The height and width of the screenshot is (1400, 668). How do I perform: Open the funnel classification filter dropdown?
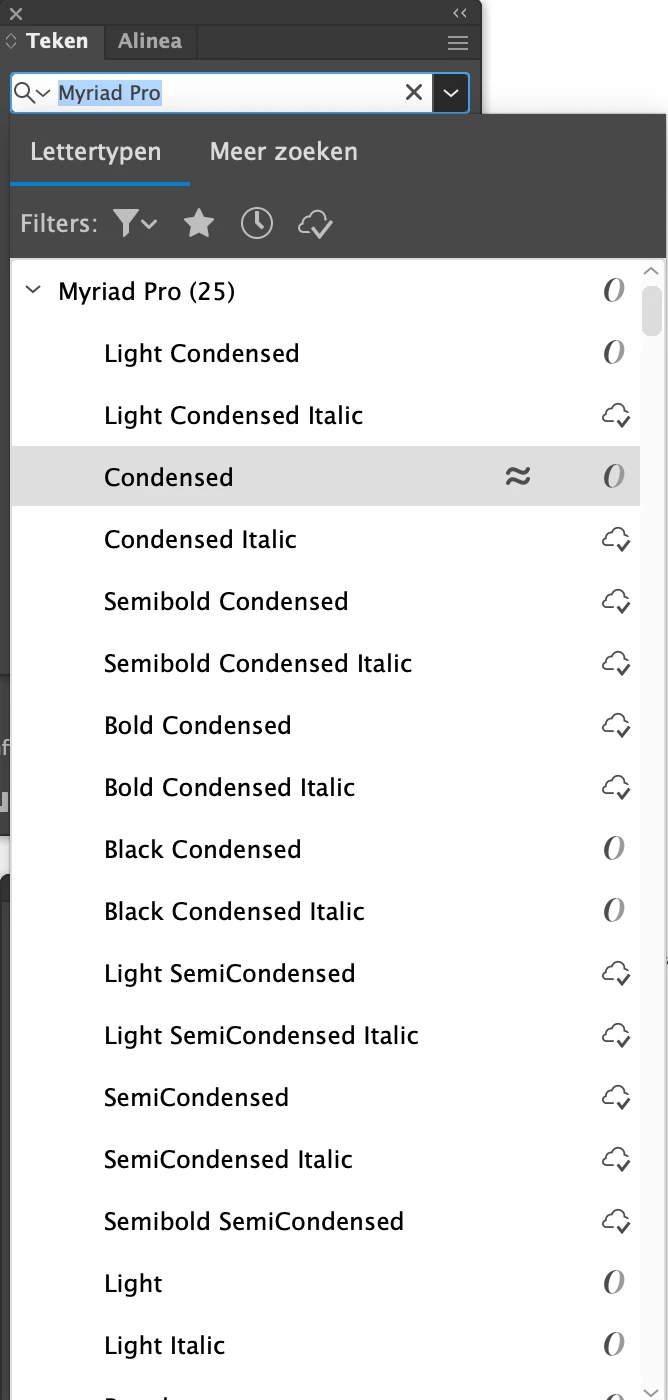pos(135,224)
